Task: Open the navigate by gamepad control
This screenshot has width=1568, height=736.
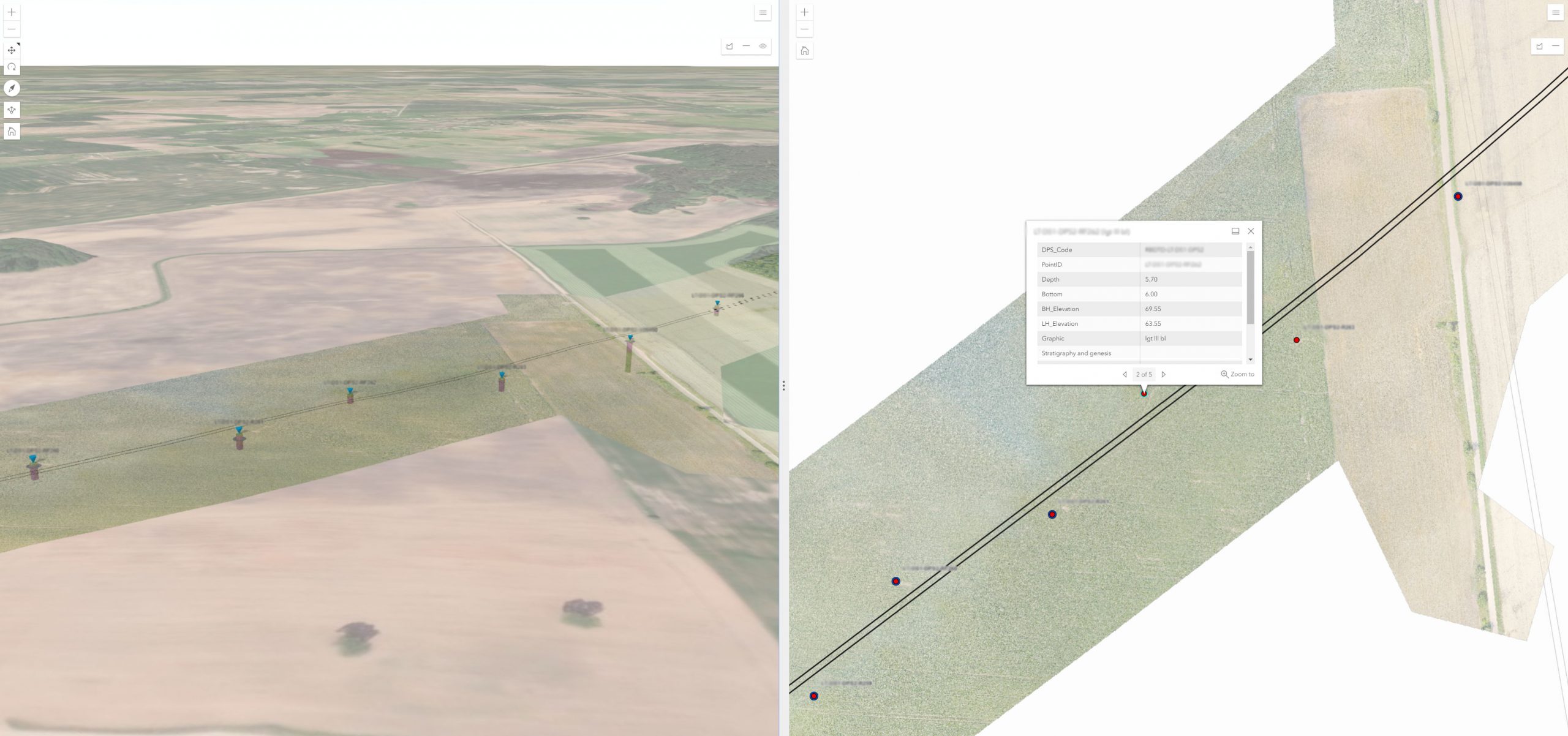Action: click(12, 110)
